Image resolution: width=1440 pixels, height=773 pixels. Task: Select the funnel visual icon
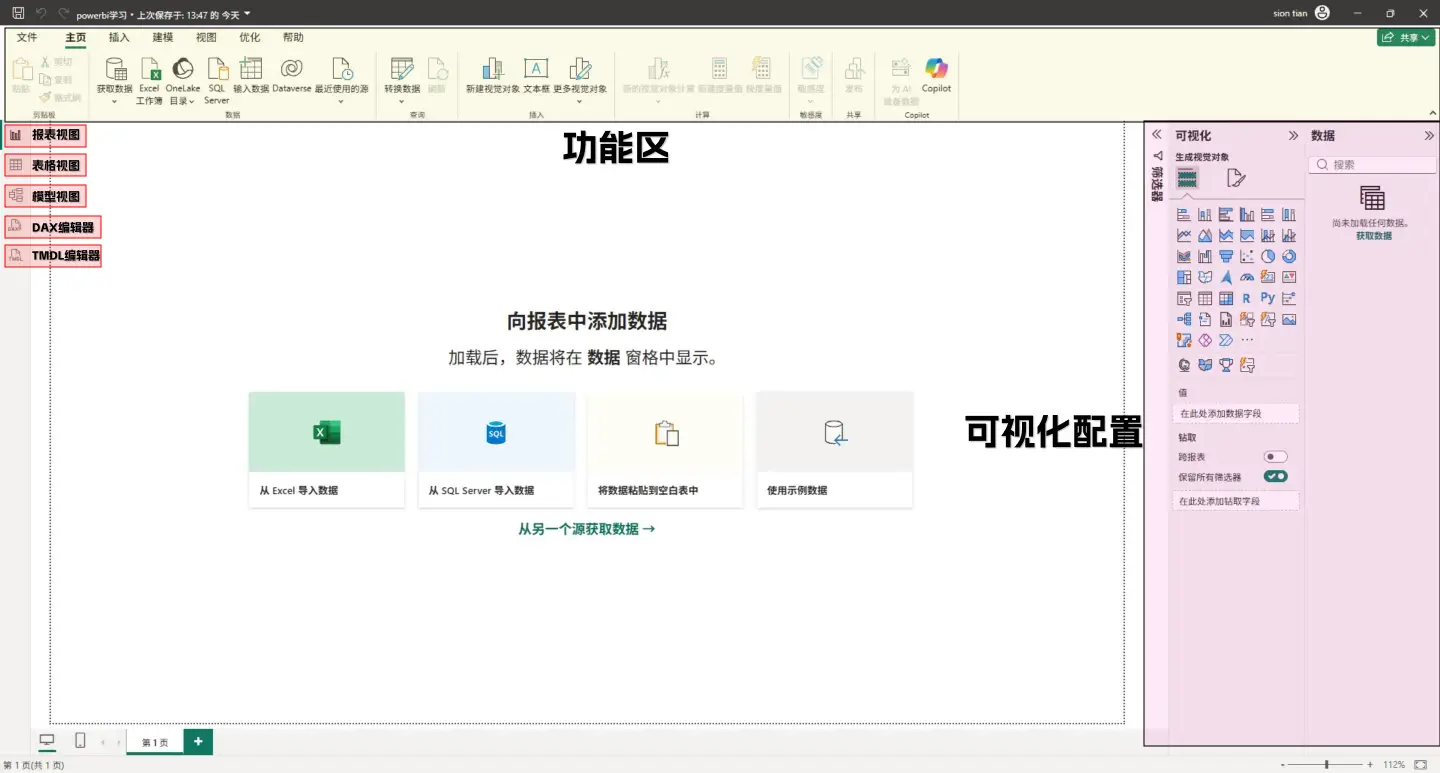(1226, 256)
